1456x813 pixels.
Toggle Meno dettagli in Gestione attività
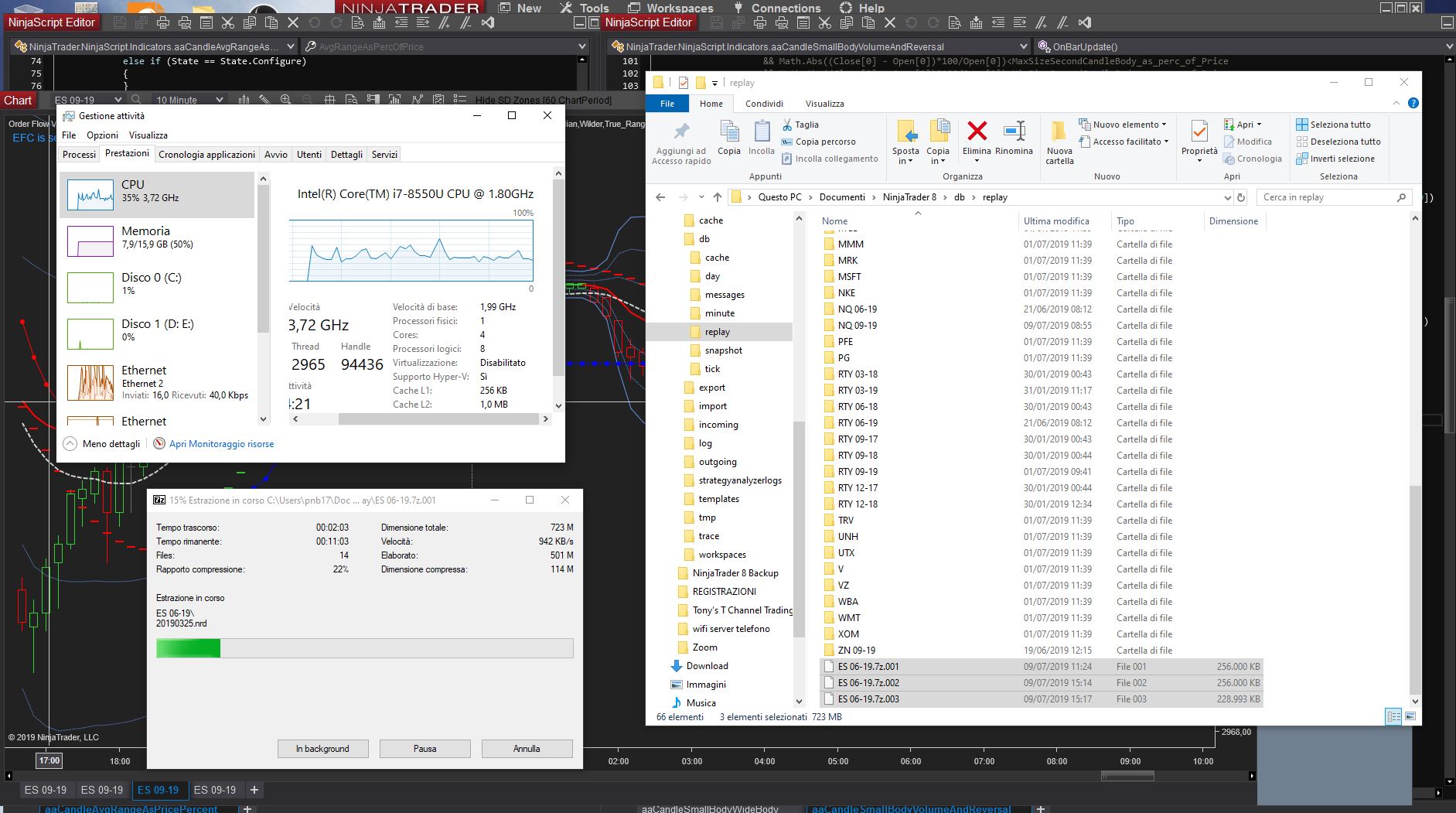tap(102, 444)
